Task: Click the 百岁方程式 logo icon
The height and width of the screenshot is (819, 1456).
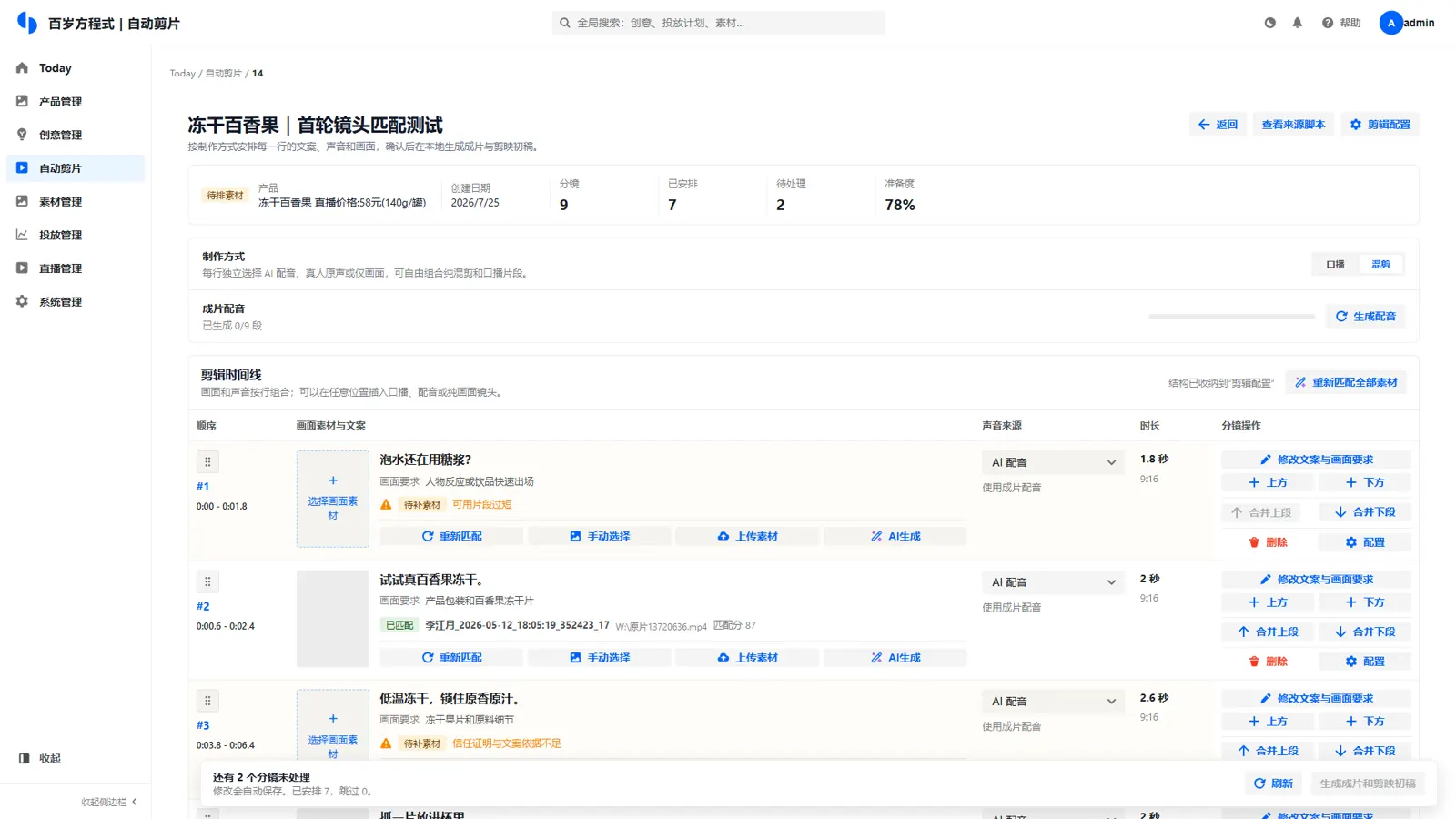Action: pyautogui.click(x=27, y=23)
